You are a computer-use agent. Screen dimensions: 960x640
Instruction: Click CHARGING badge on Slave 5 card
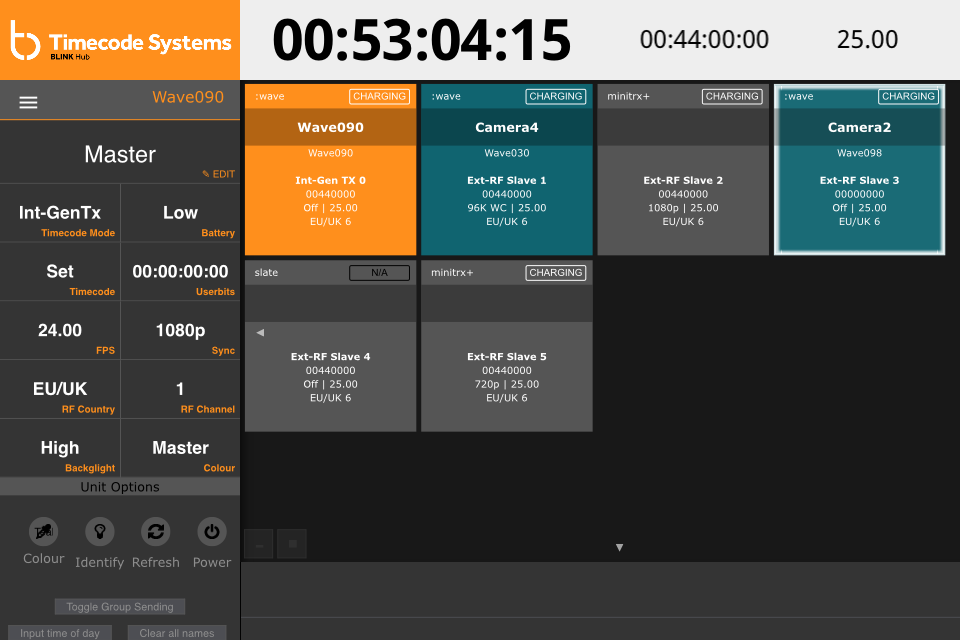556,273
